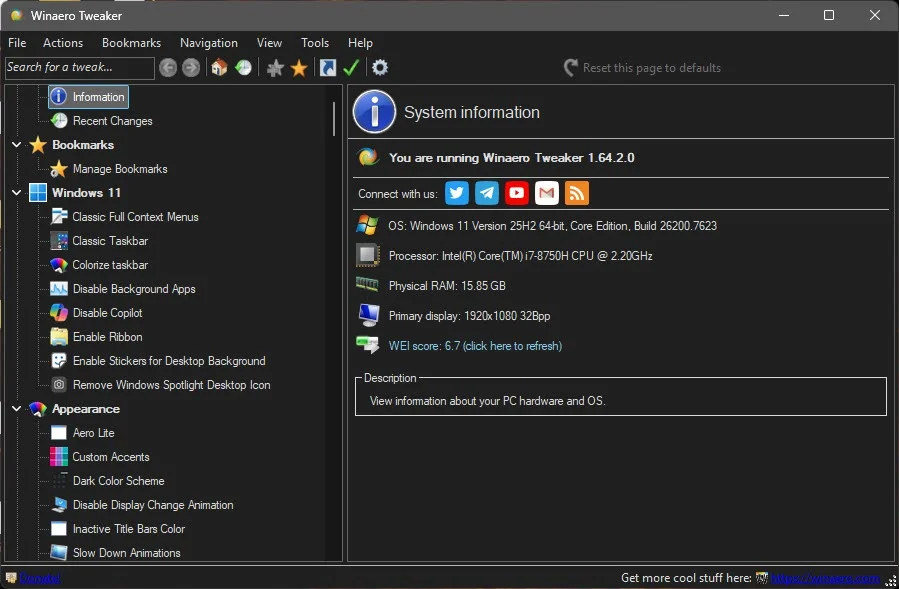Click the gold star bookmarks toolbar icon
Screen dimensions: 899x589
click(x=299, y=68)
